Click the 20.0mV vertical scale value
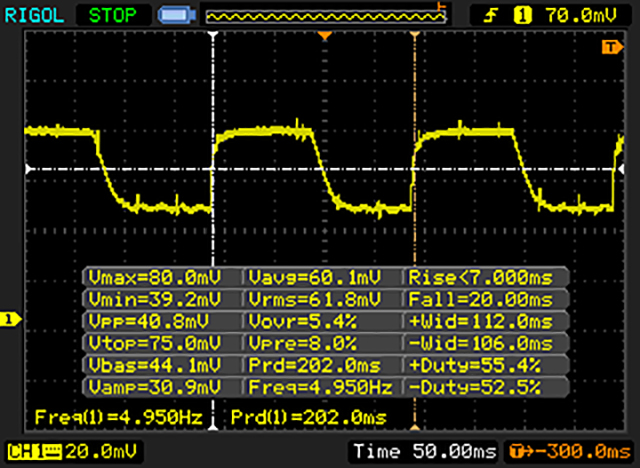Viewport: 640px width, 468px height. [x=100, y=452]
